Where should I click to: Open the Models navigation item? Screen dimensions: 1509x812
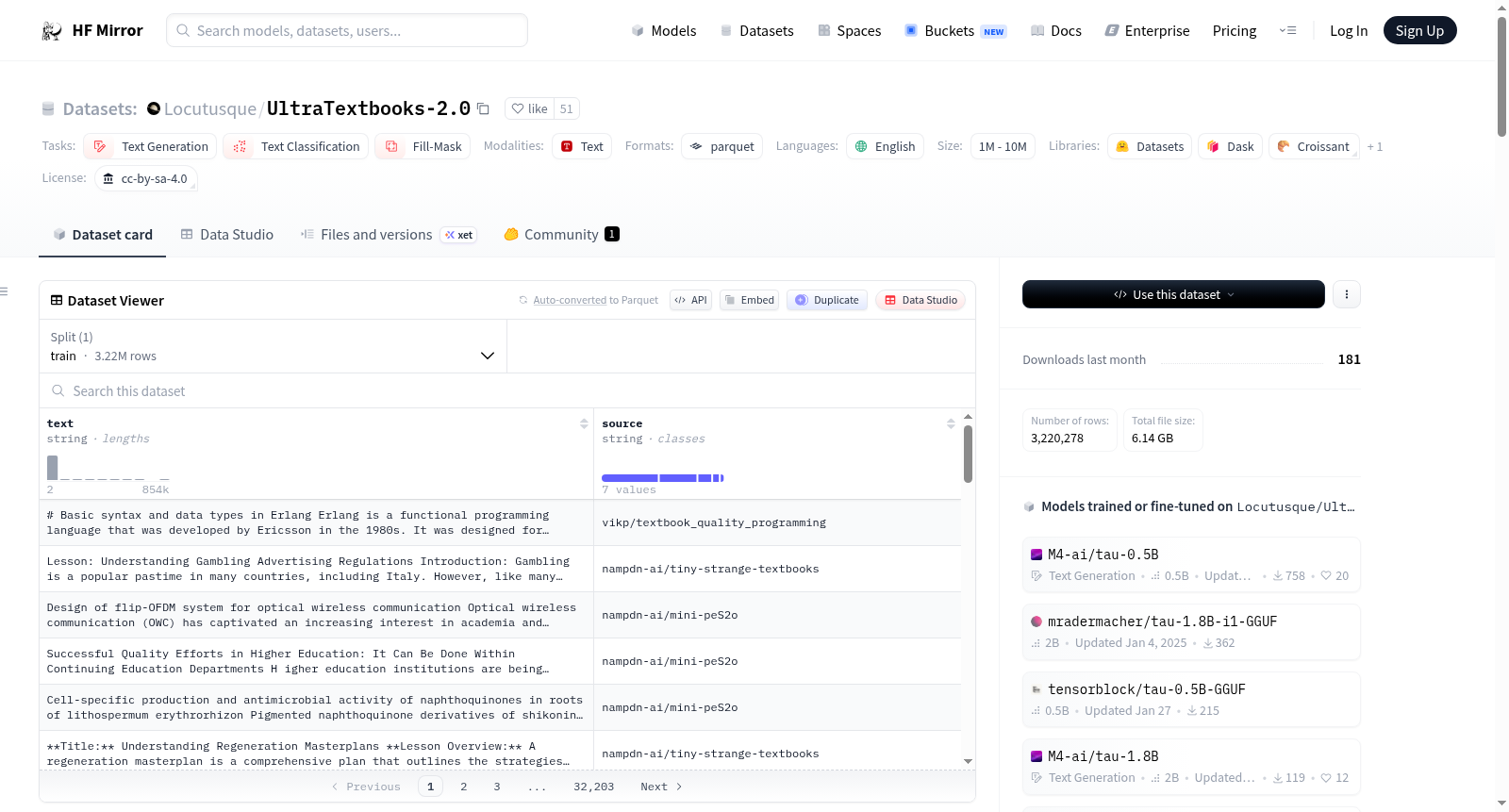tap(664, 31)
